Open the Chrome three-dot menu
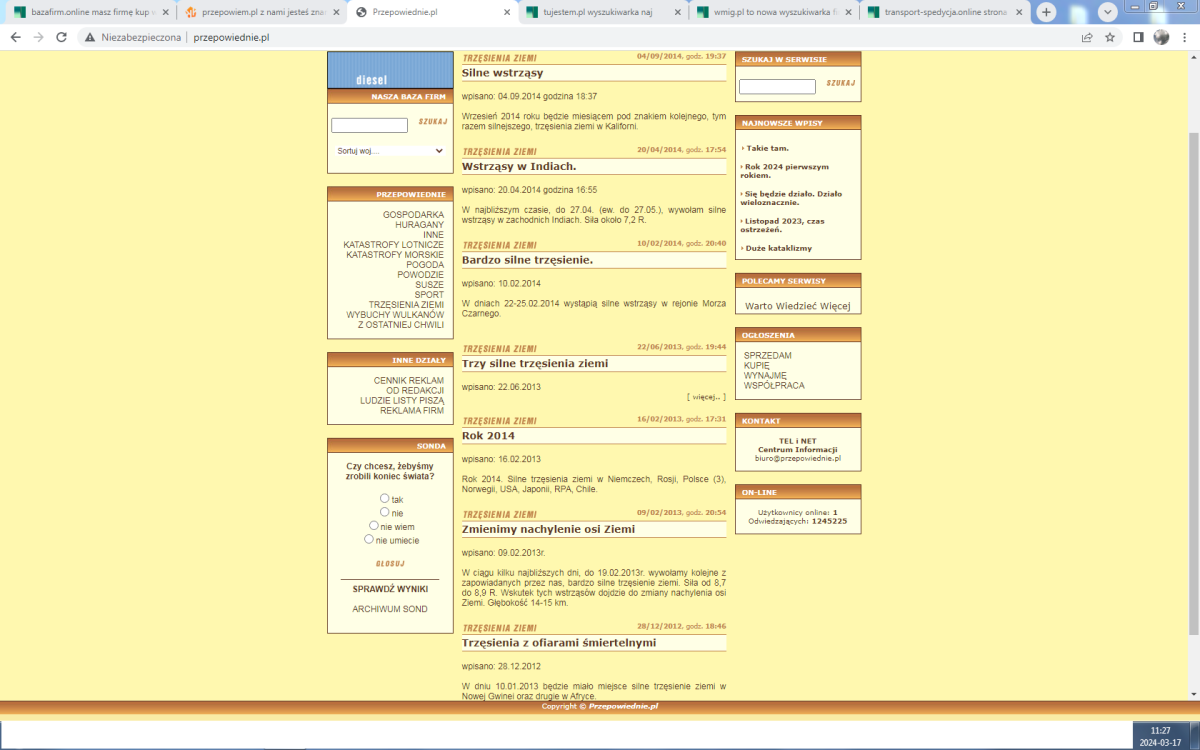This screenshot has height=750, width=1200. point(1185,37)
